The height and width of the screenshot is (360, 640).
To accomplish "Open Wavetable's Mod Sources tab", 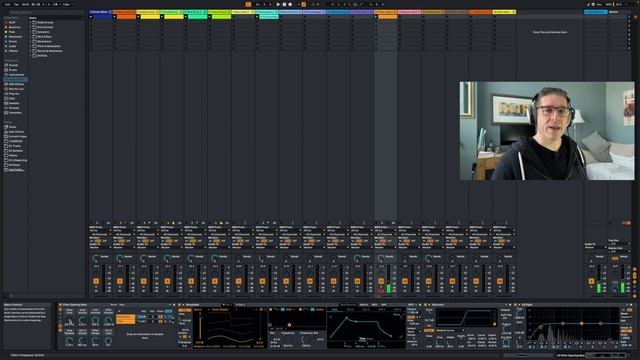I will click(x=348, y=305).
